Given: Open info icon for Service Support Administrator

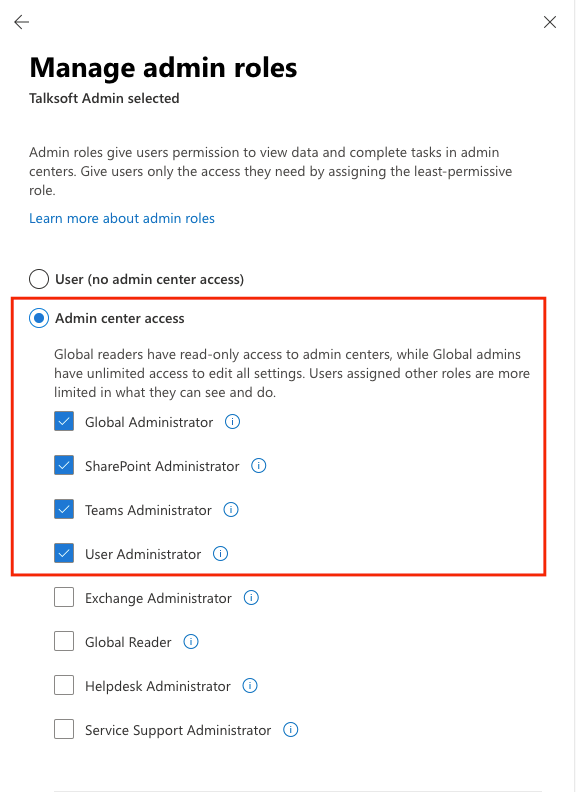Looking at the screenshot, I should pyautogui.click(x=291, y=730).
